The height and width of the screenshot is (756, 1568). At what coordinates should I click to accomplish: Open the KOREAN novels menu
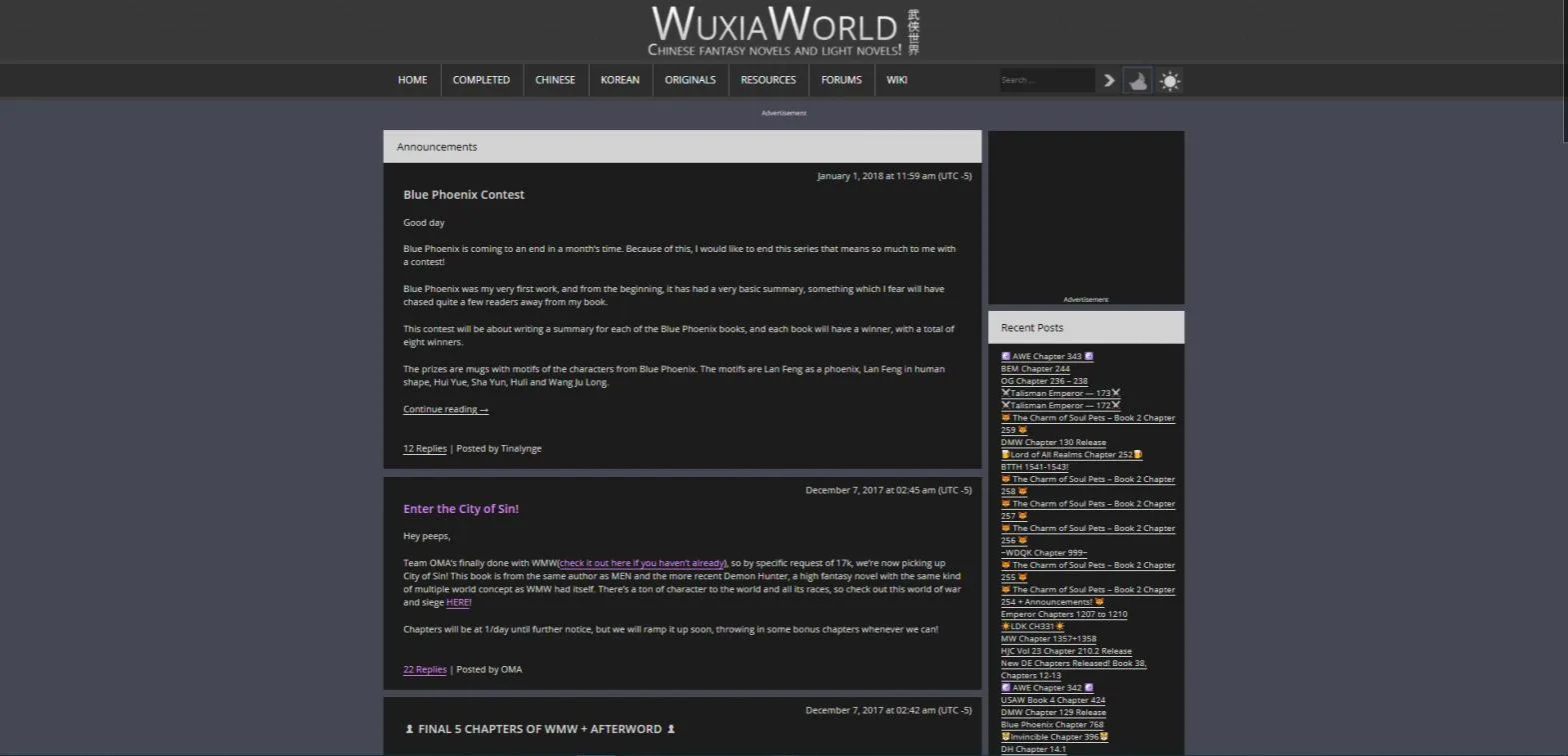(x=620, y=80)
